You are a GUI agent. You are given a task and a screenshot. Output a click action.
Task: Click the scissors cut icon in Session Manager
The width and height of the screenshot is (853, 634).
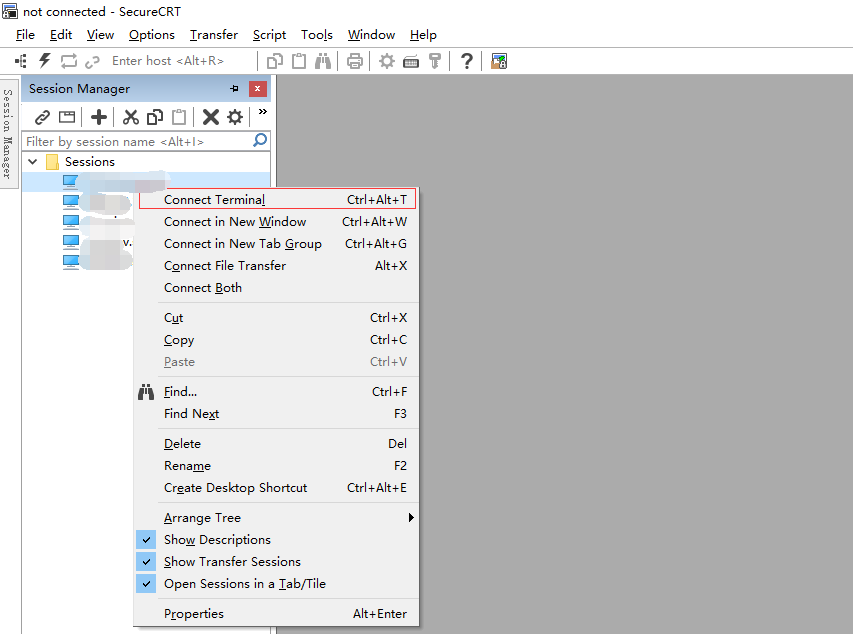pos(130,117)
